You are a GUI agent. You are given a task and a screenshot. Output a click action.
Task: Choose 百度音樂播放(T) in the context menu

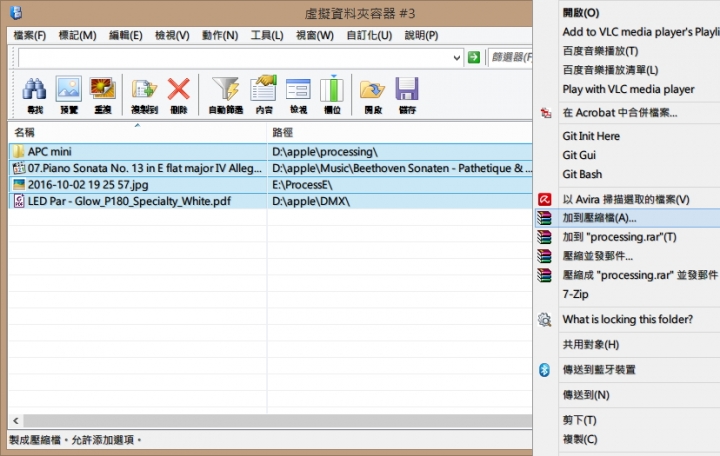(x=600, y=51)
